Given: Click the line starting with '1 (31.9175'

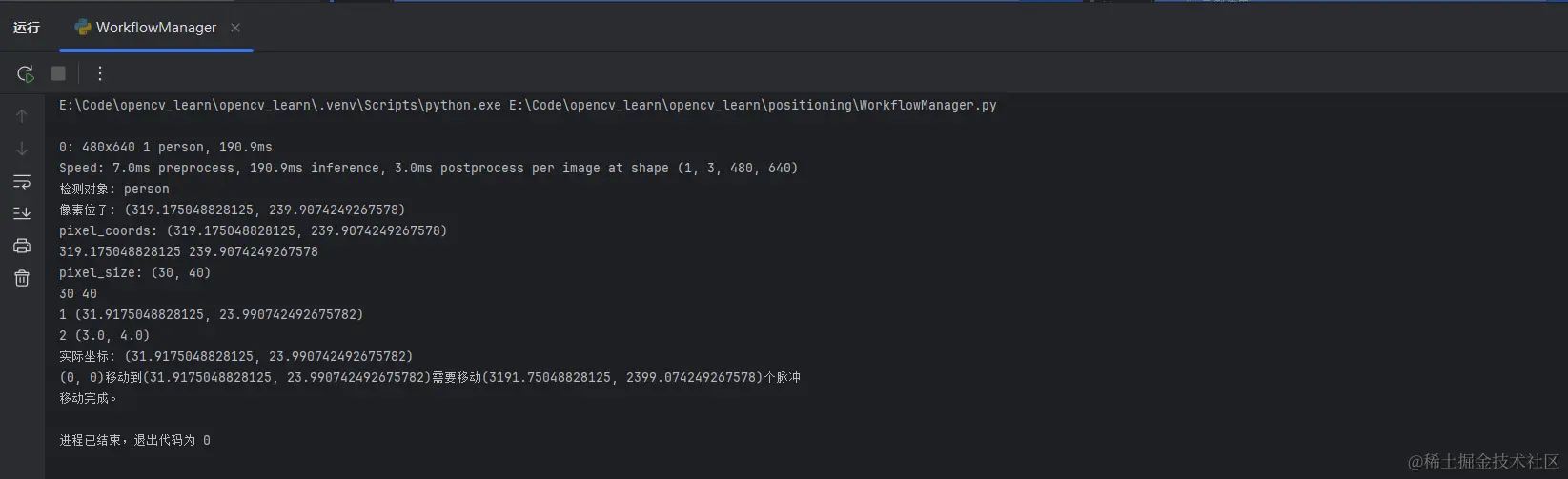Looking at the screenshot, I should click(x=211, y=314).
